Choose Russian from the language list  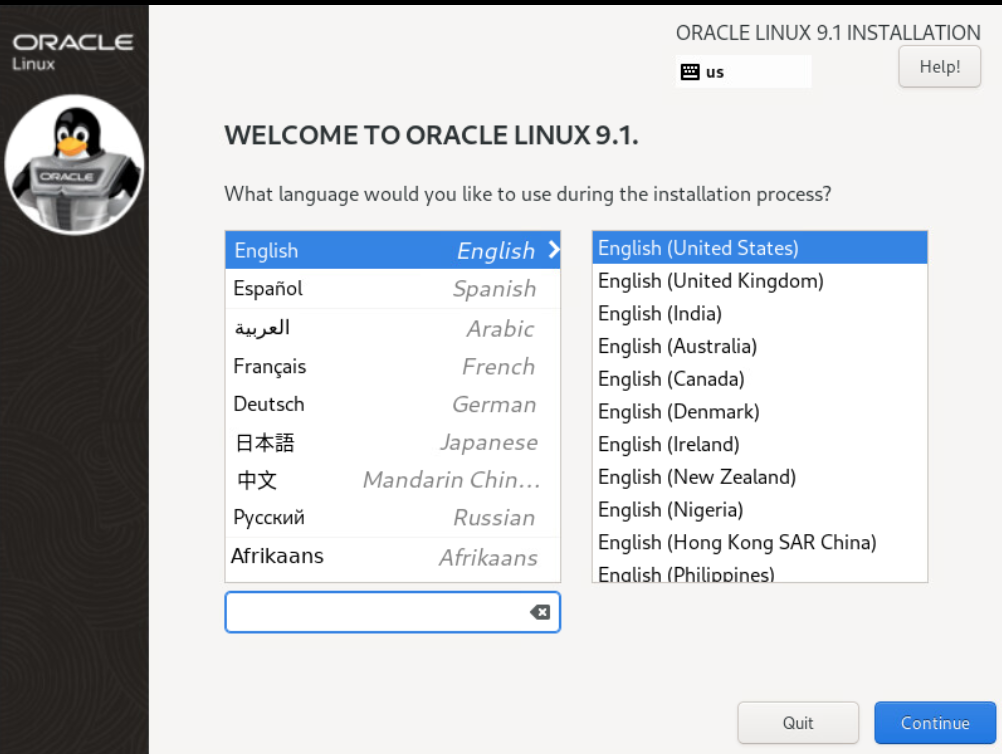point(392,518)
